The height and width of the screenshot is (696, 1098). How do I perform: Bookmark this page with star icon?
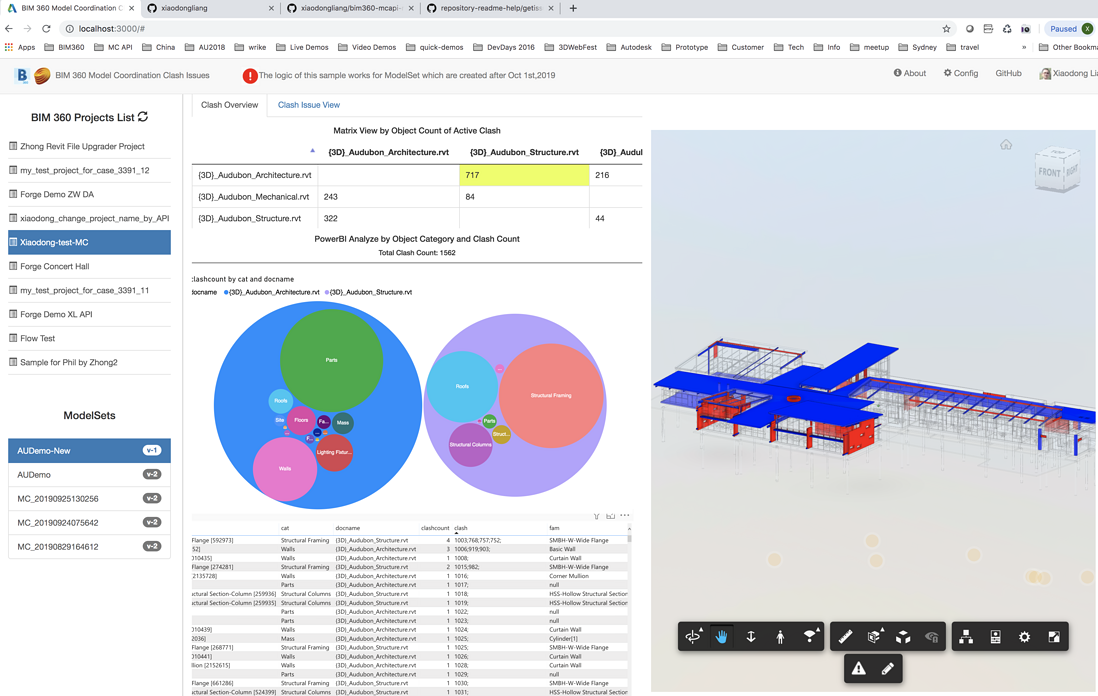946,29
